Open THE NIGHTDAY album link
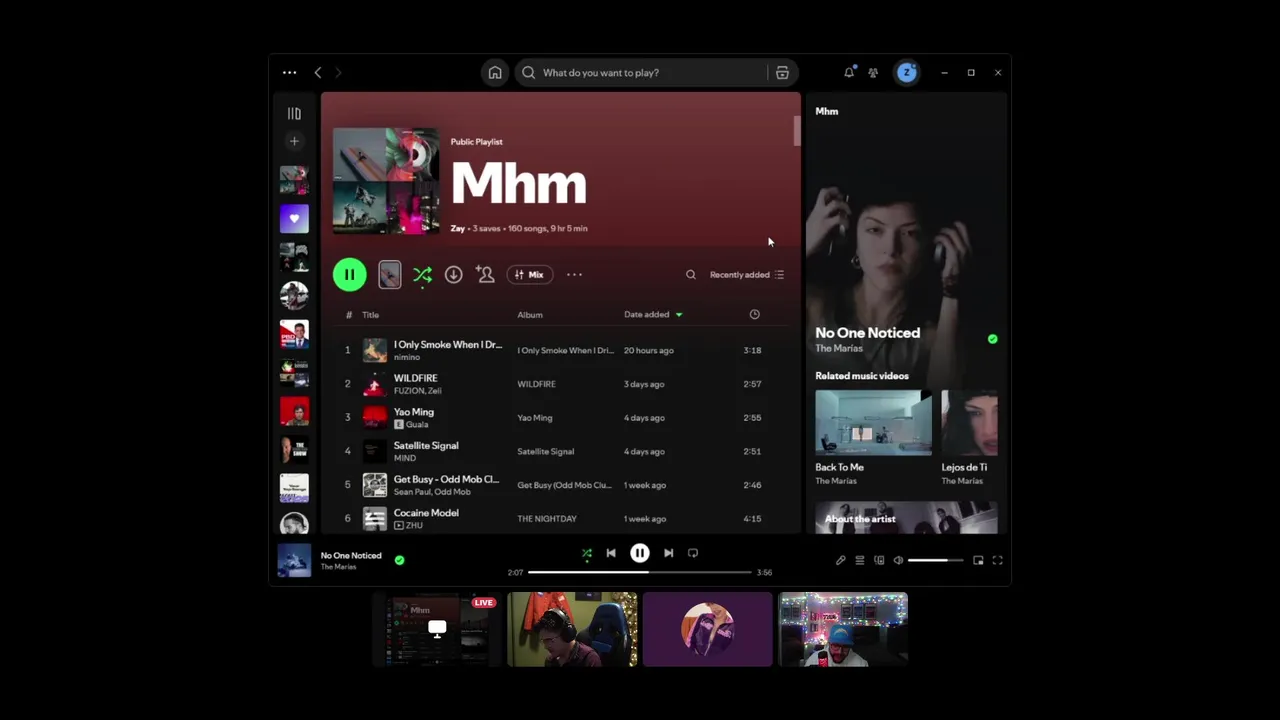 [x=547, y=519]
